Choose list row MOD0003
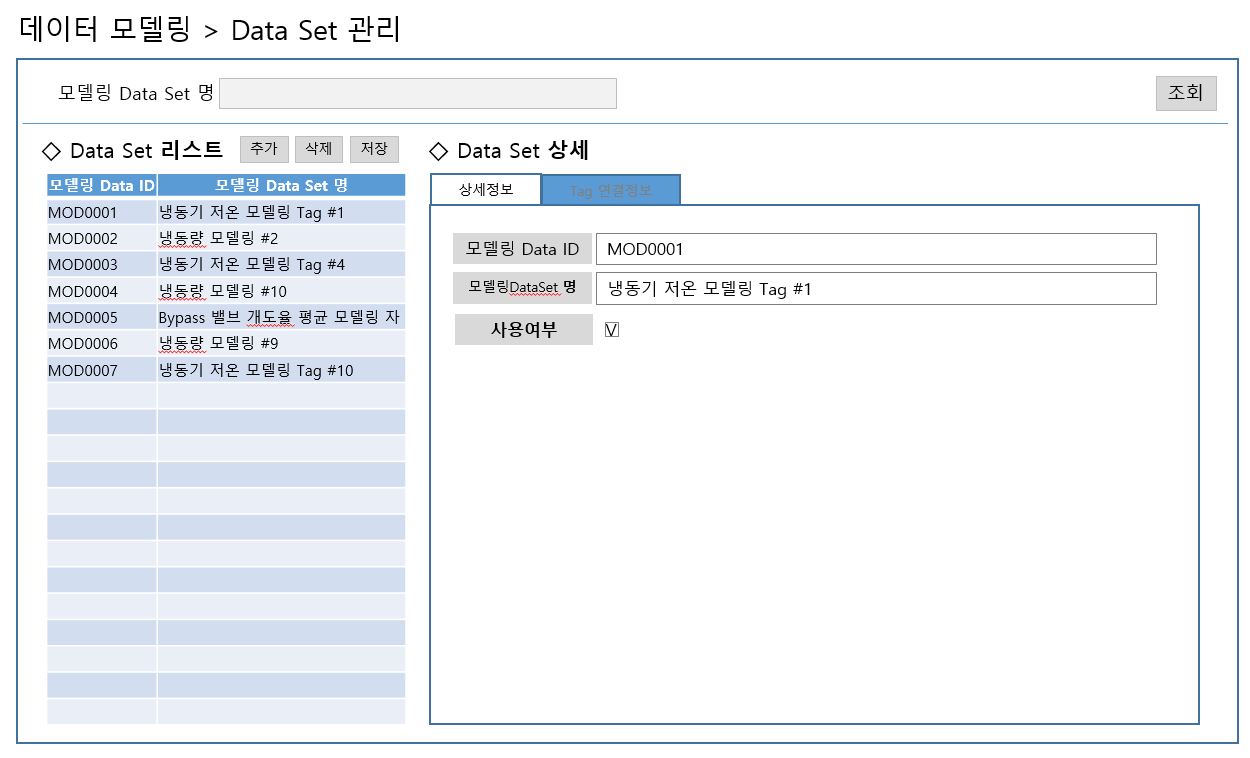This screenshot has height=758, width=1250. [x=225, y=265]
